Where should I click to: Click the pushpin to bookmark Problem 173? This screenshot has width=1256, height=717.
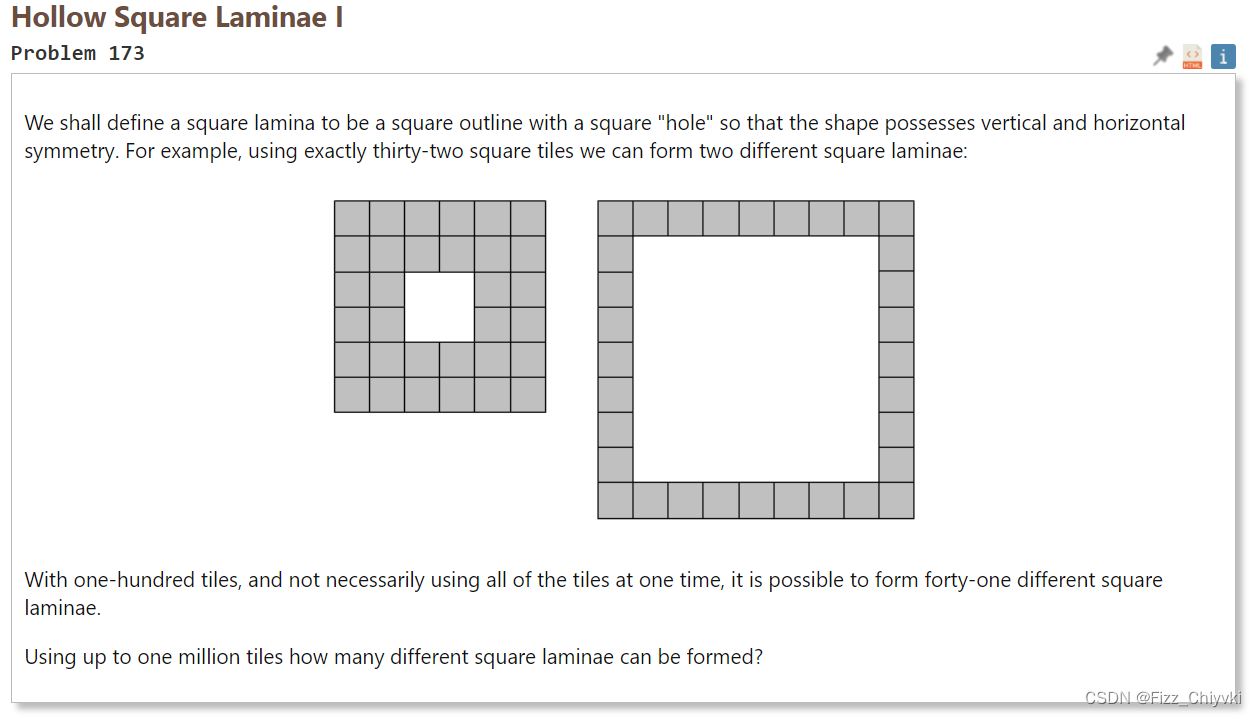(1163, 57)
